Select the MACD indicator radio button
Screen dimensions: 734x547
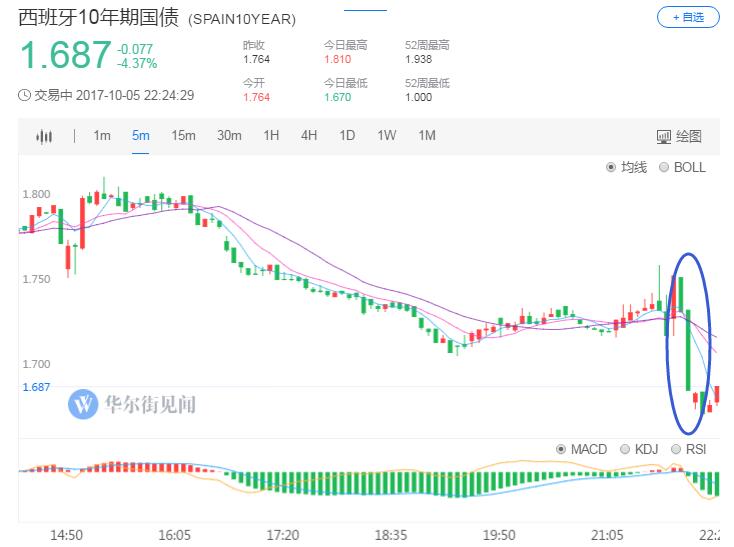(562, 449)
